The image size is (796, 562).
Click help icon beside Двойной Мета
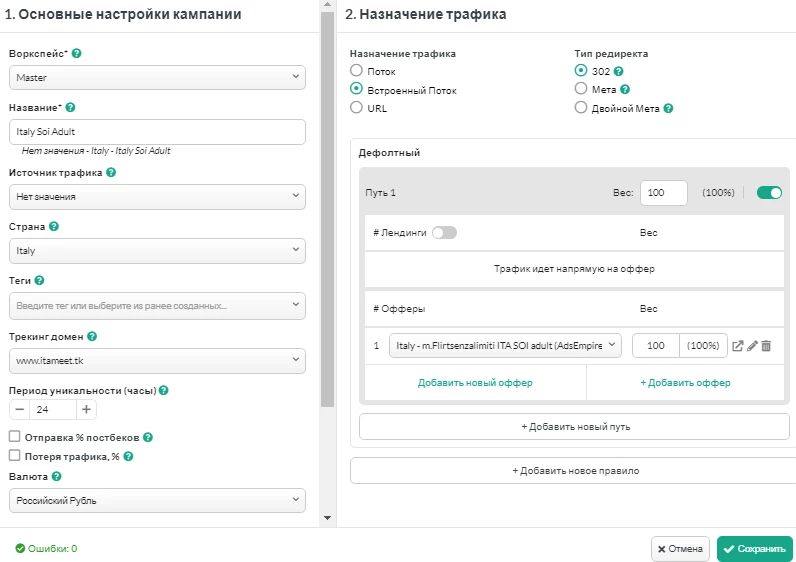(x=668, y=108)
